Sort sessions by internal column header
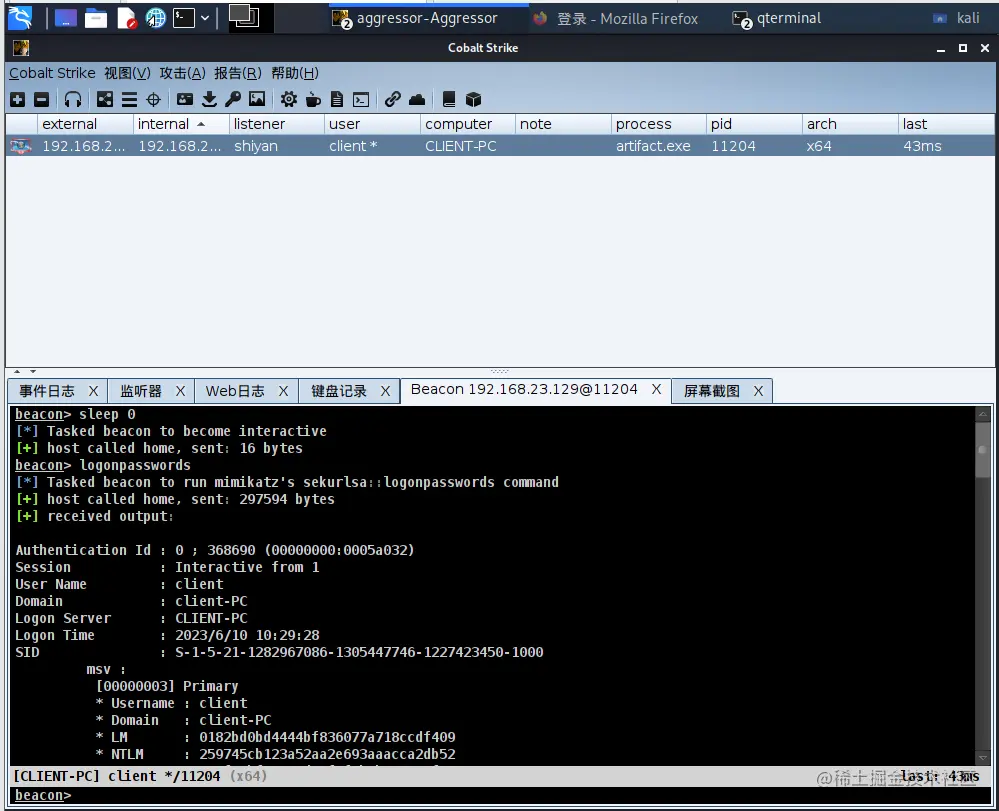 click(181, 124)
